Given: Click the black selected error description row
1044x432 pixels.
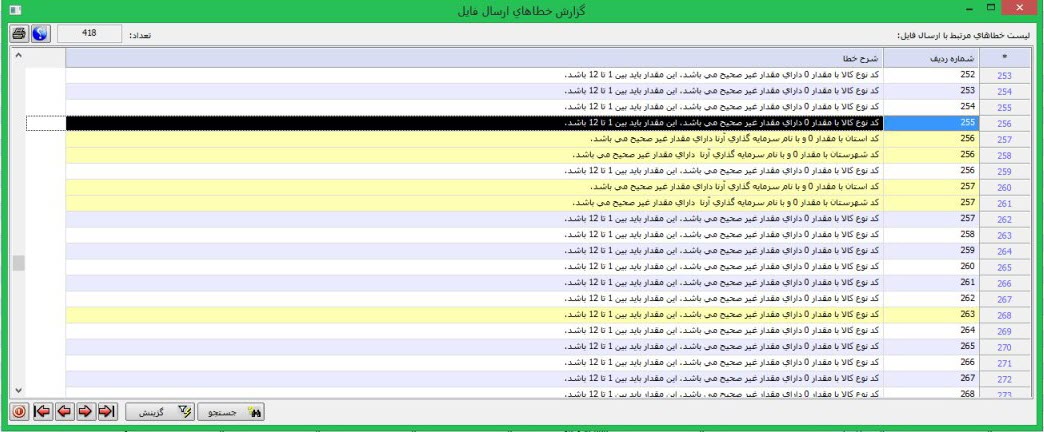Looking at the screenshot, I should pos(474,123).
